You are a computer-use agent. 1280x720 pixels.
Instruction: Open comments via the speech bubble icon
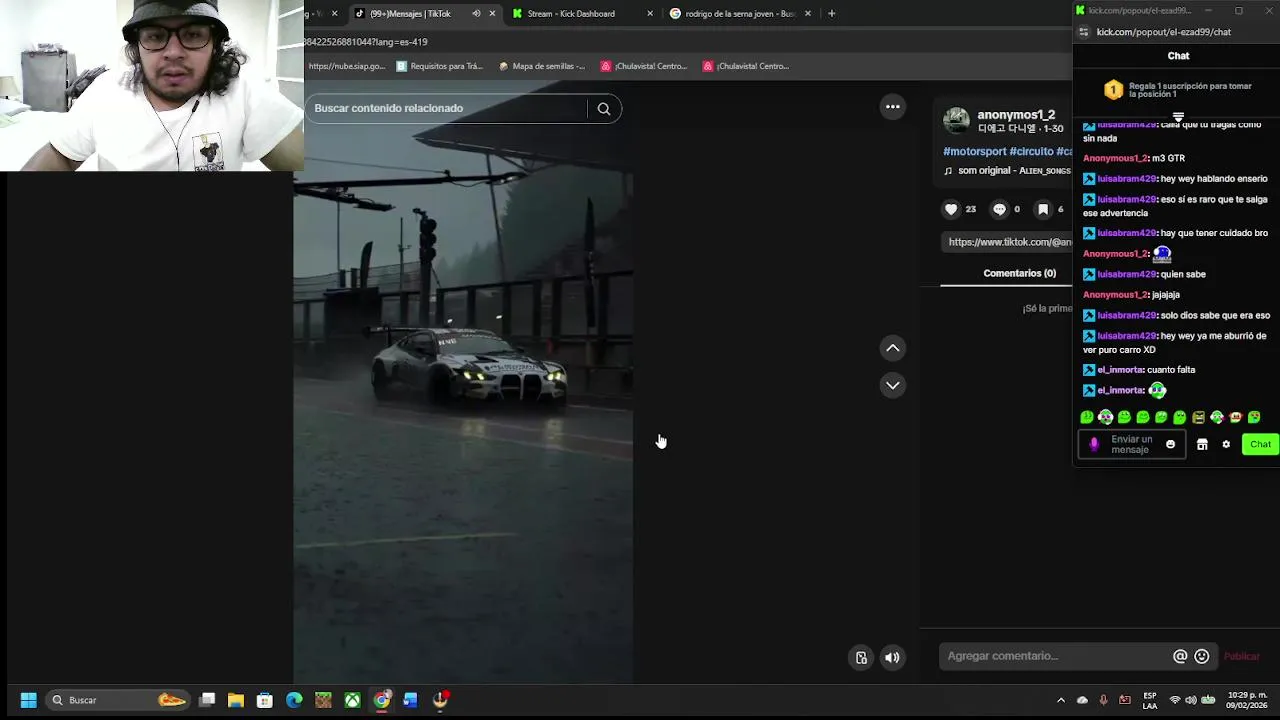pos(999,209)
